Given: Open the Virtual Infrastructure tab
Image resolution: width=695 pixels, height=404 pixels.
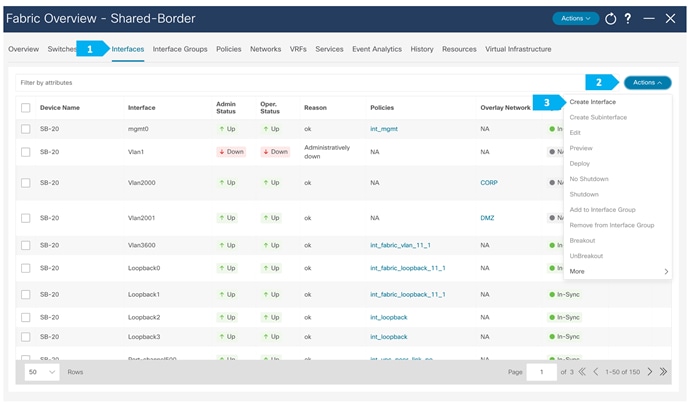Looking at the screenshot, I should (x=518, y=49).
